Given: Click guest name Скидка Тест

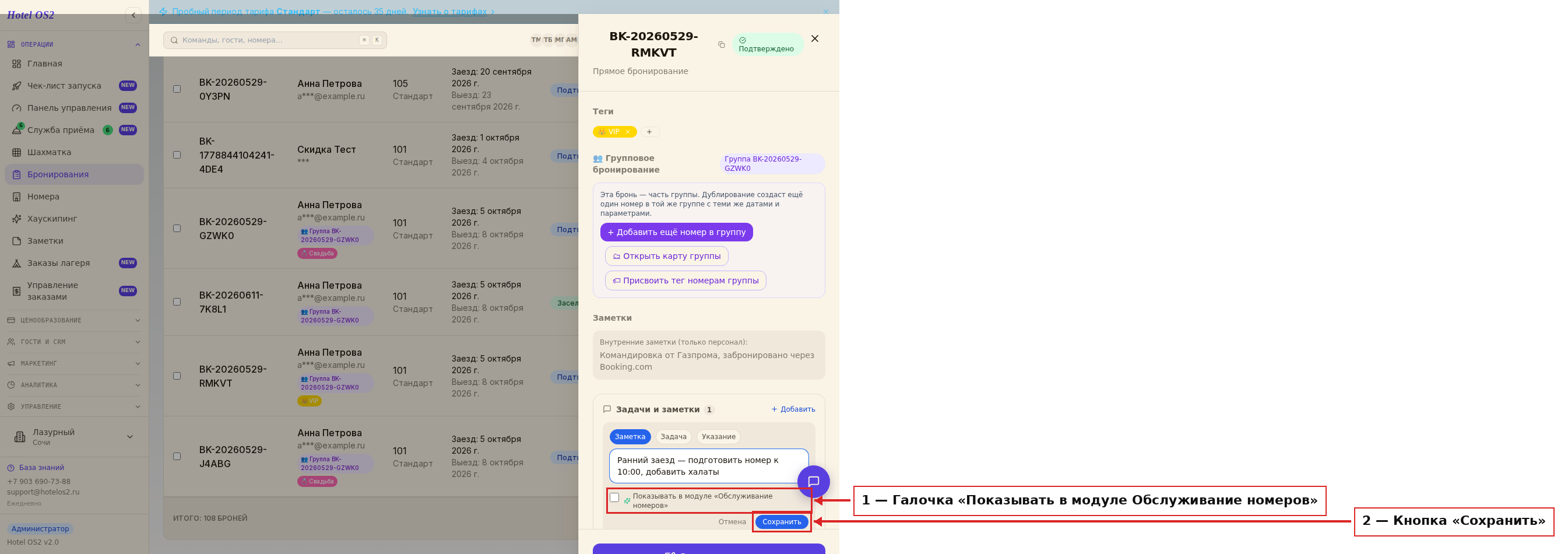Looking at the screenshot, I should coord(326,150).
